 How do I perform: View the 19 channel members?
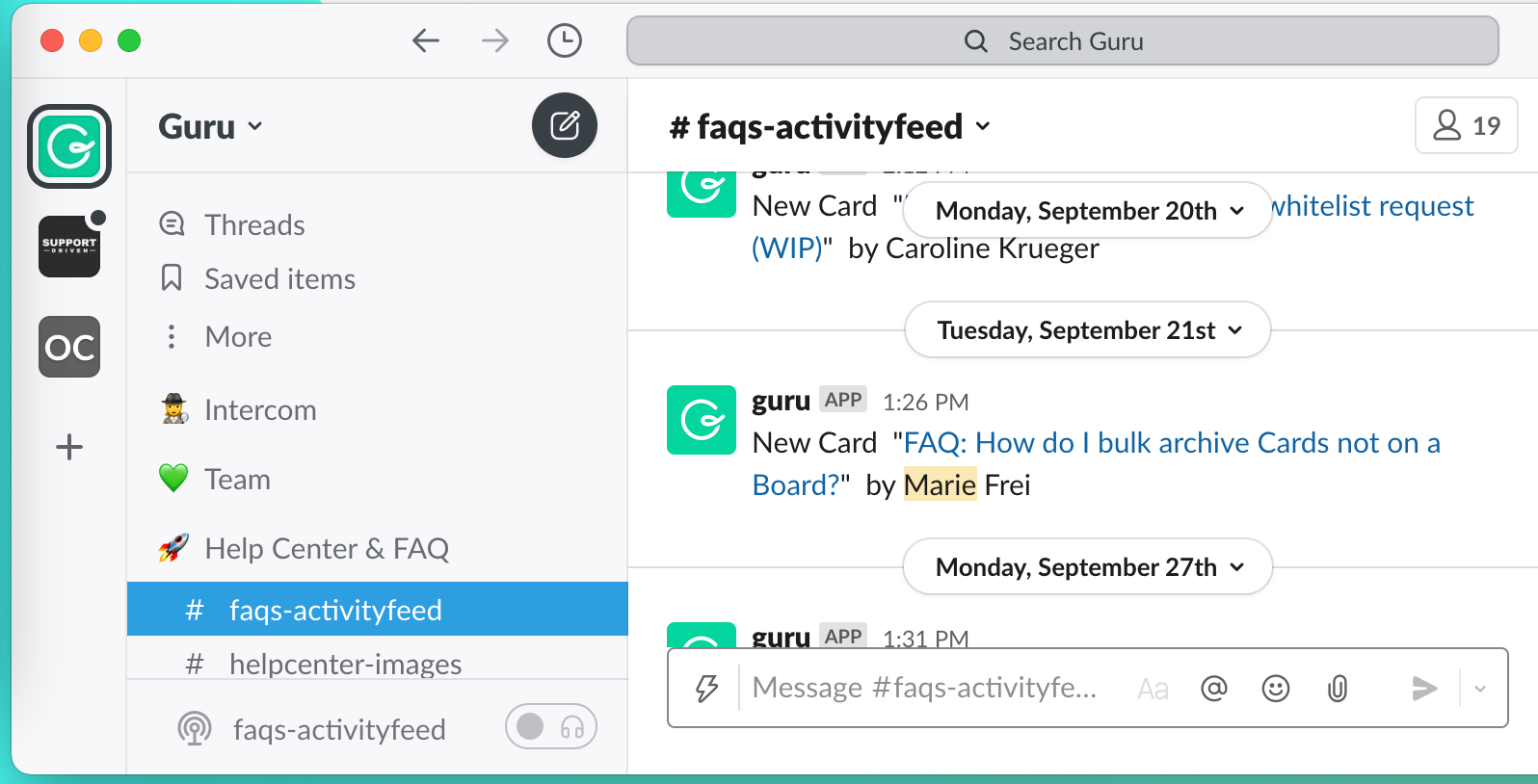click(x=1466, y=125)
